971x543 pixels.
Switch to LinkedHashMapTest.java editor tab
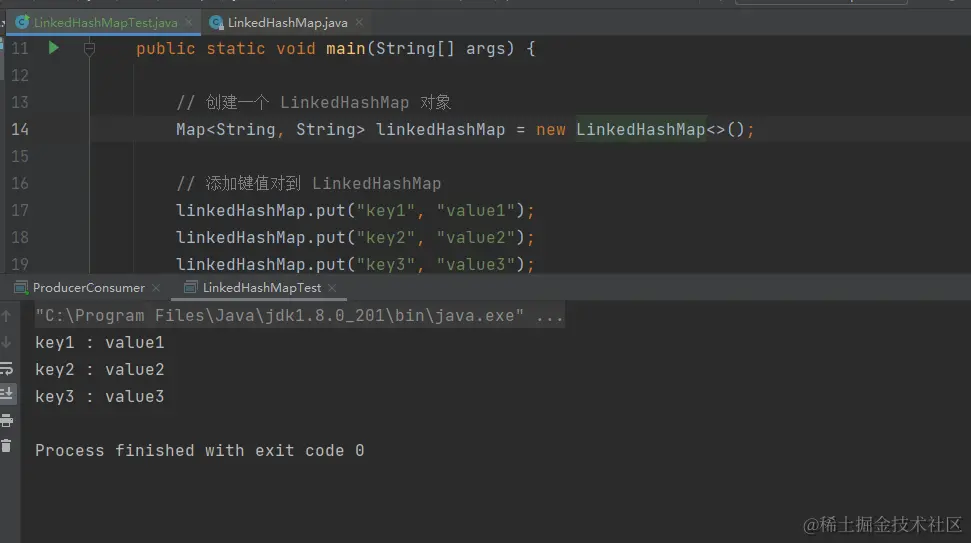point(105,23)
